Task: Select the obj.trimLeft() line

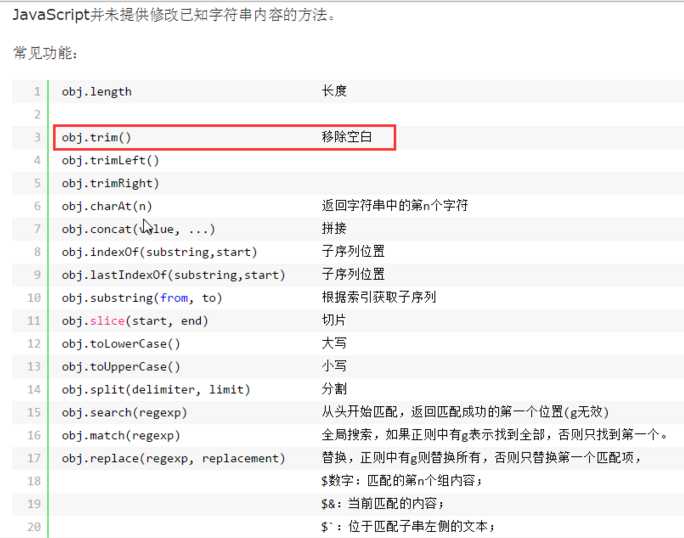Action: (x=110, y=161)
